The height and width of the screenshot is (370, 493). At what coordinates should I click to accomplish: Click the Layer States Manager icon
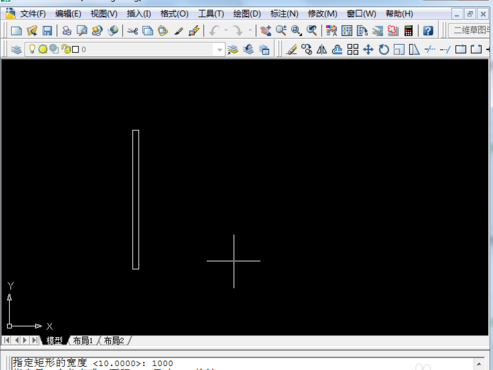(264, 50)
